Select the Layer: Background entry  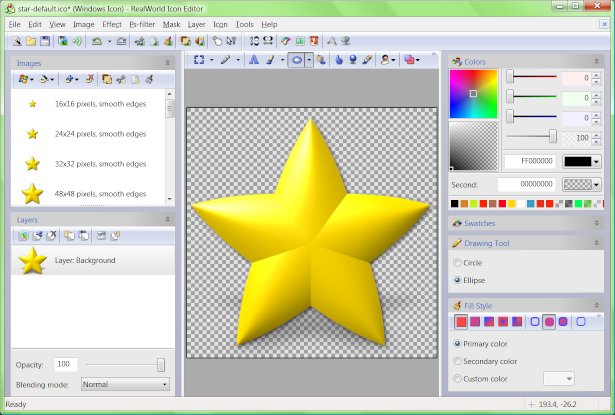85,260
